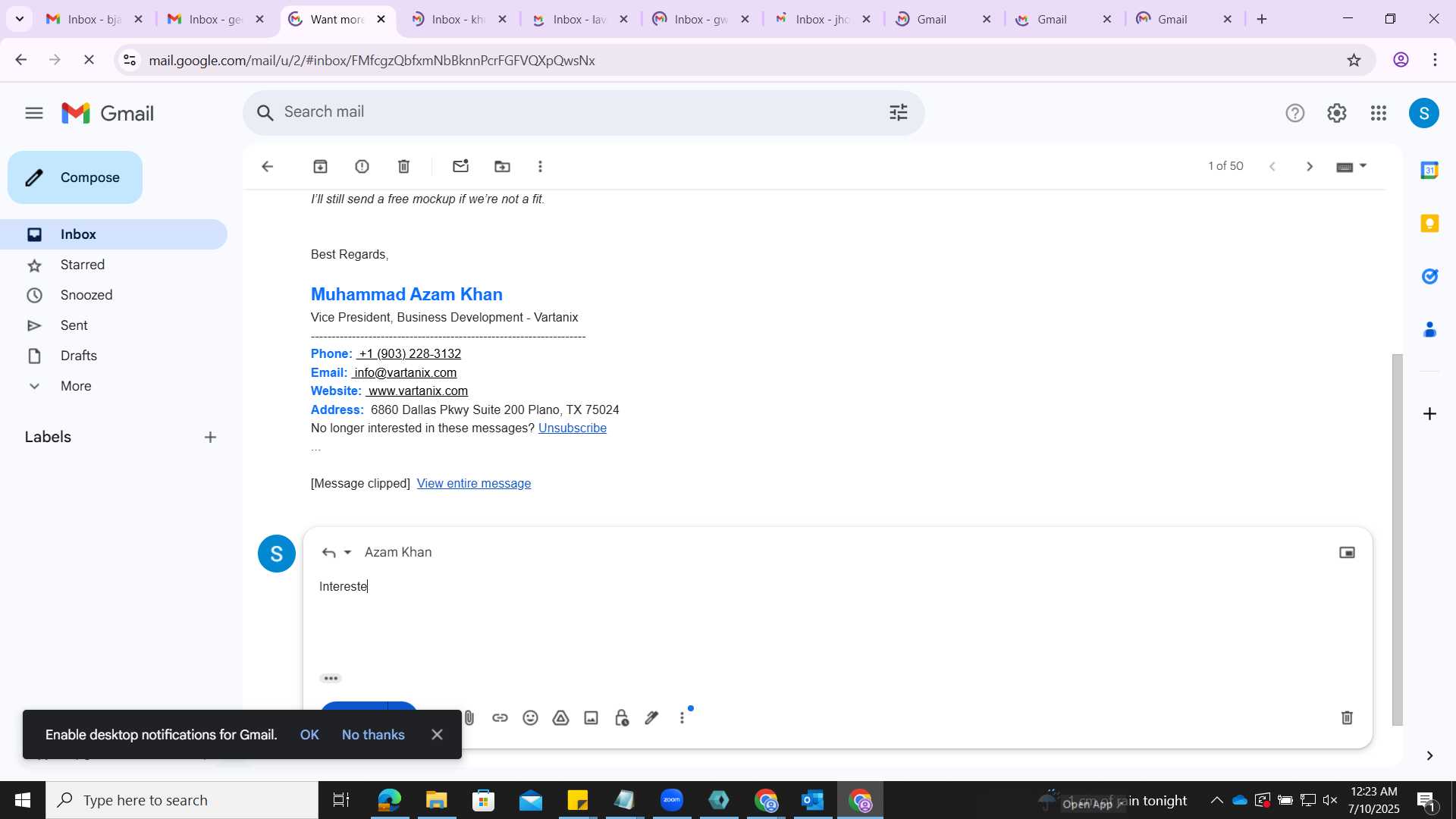The width and height of the screenshot is (1456, 819).
Task: Open the www.vartanix.com website link
Action: (x=417, y=391)
